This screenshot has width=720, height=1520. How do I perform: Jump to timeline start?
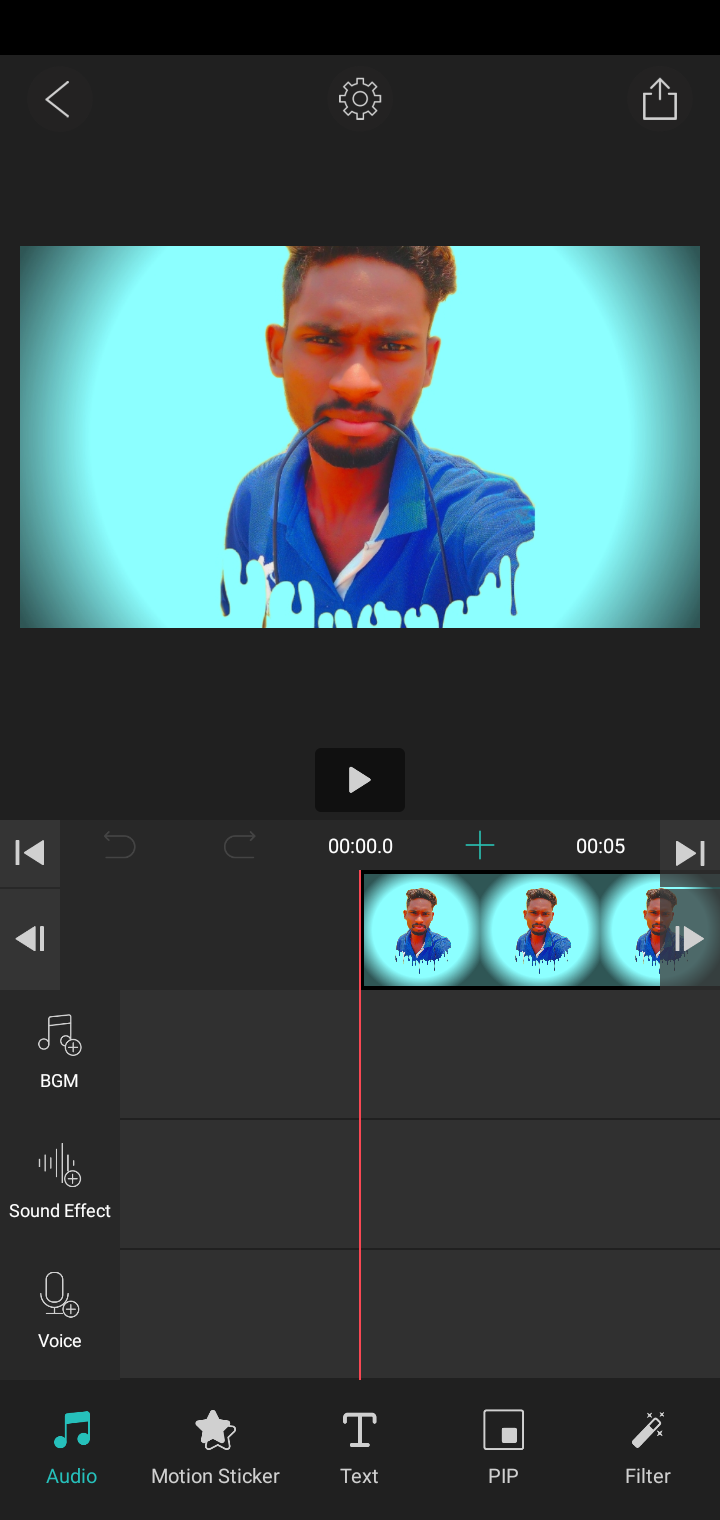click(x=30, y=853)
